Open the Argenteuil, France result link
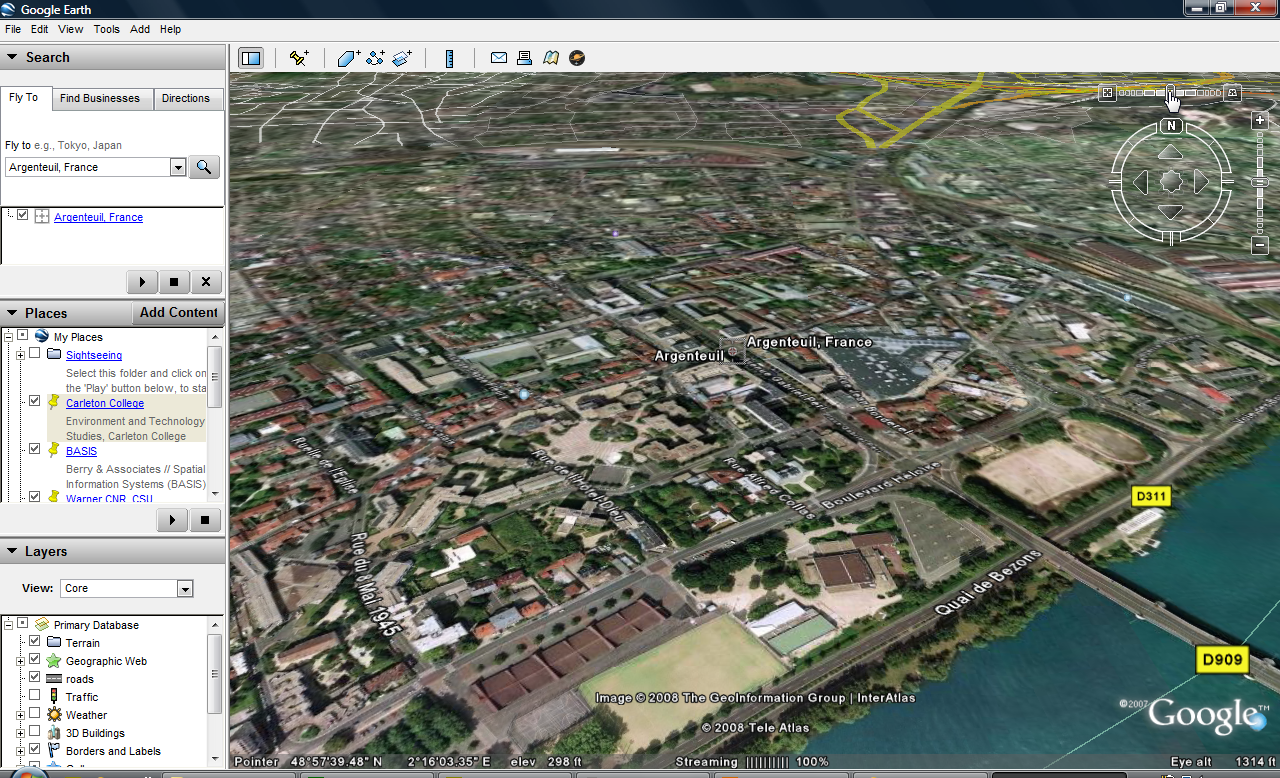This screenshot has height=778, width=1280. [98, 217]
